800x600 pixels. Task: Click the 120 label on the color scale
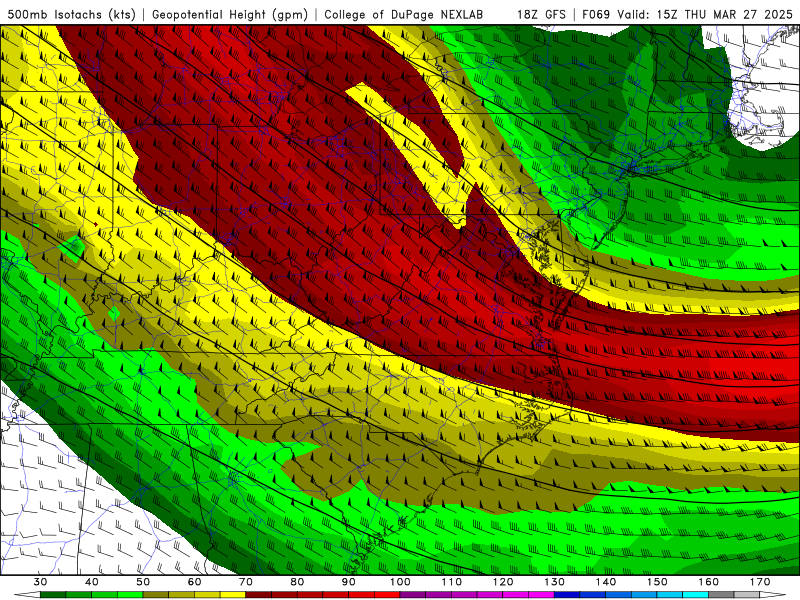503,582
